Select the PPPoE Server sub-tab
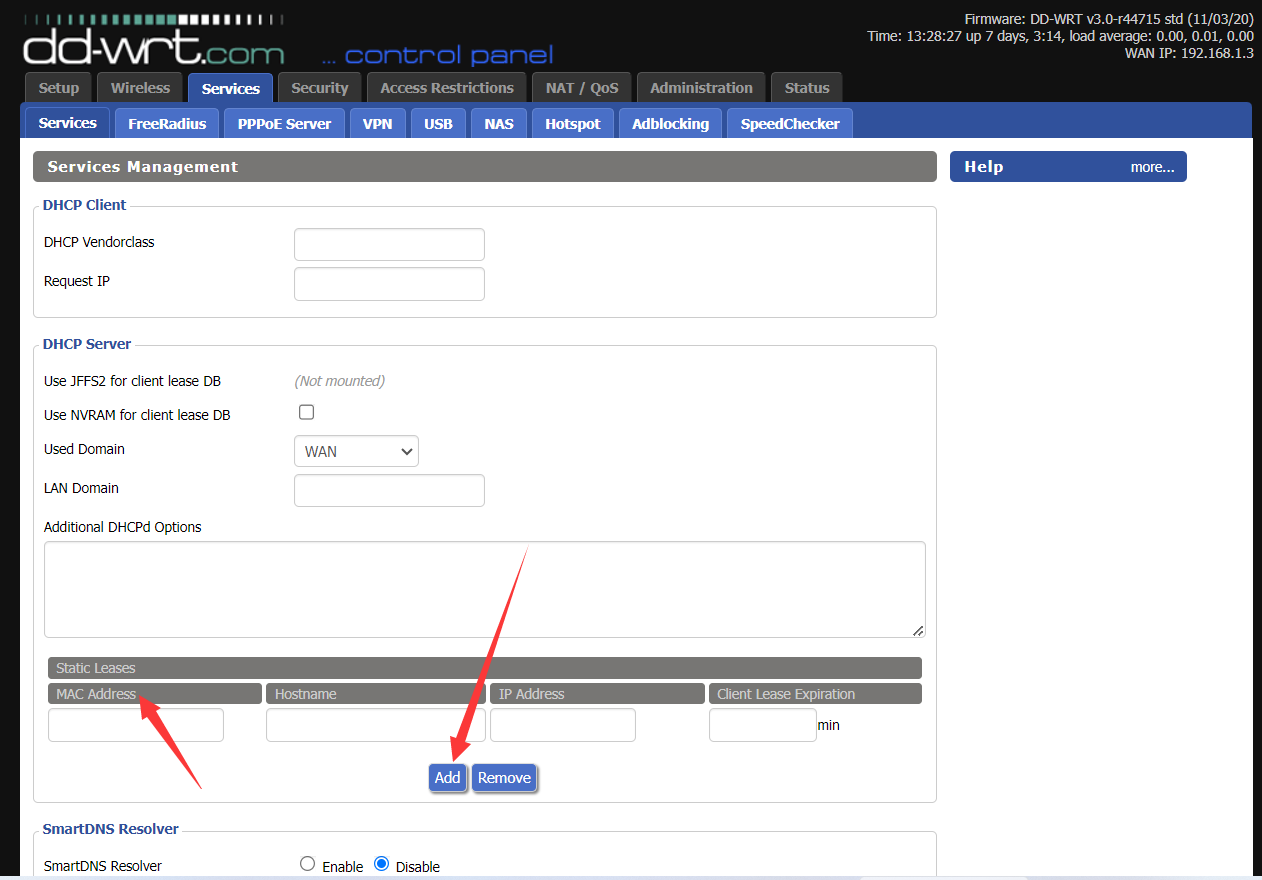The width and height of the screenshot is (1262, 880). (284, 124)
